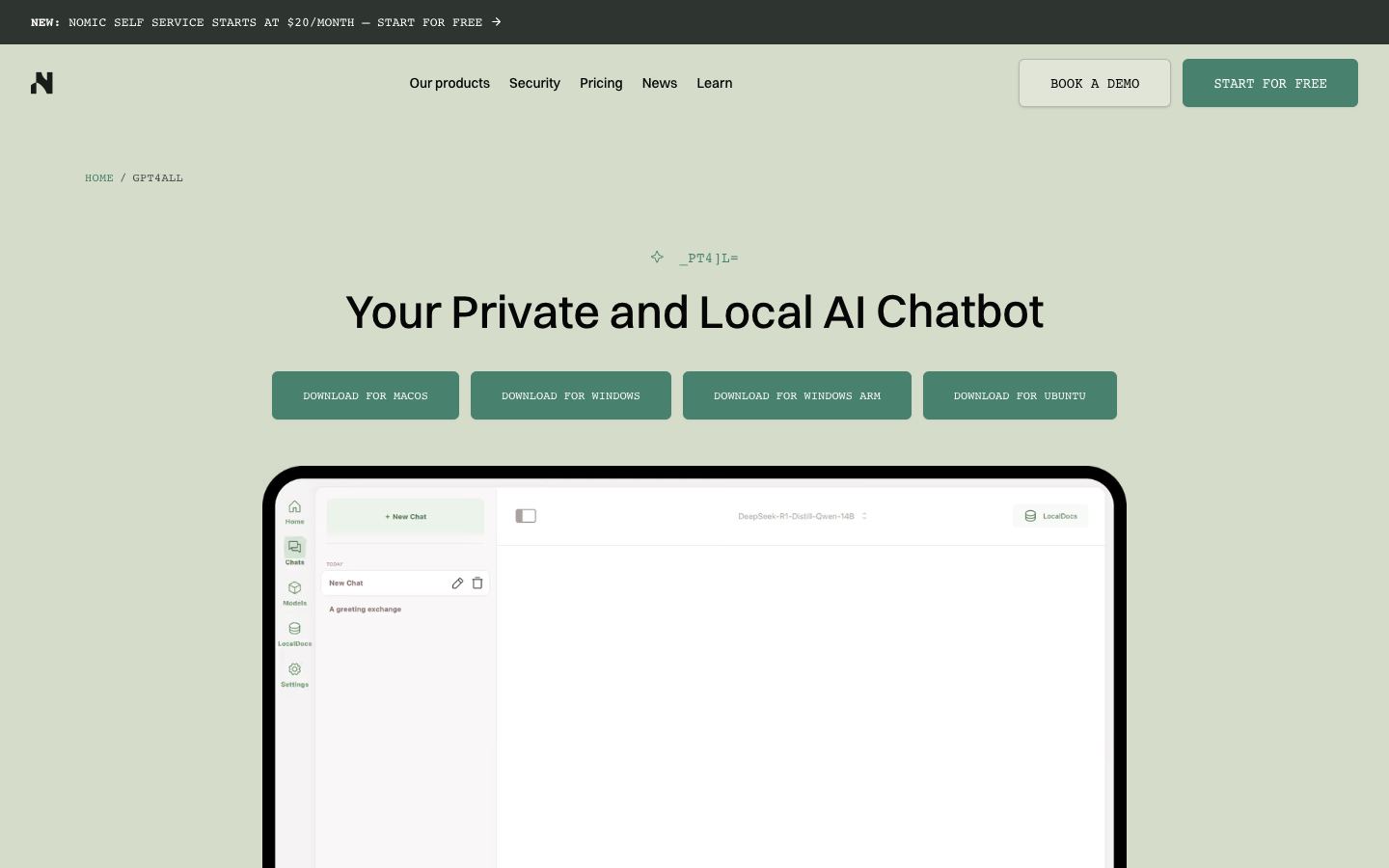Open the Learn menu
Image resolution: width=1389 pixels, height=868 pixels.
pyautogui.click(x=715, y=83)
